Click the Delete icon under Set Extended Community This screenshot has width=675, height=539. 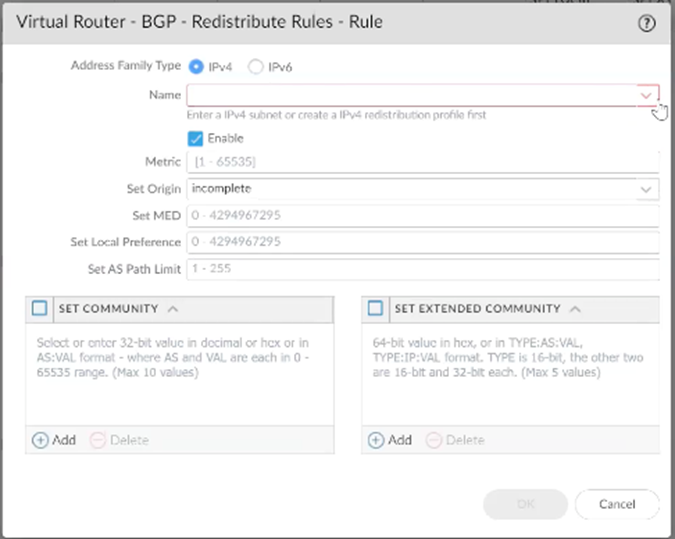[x=435, y=440]
